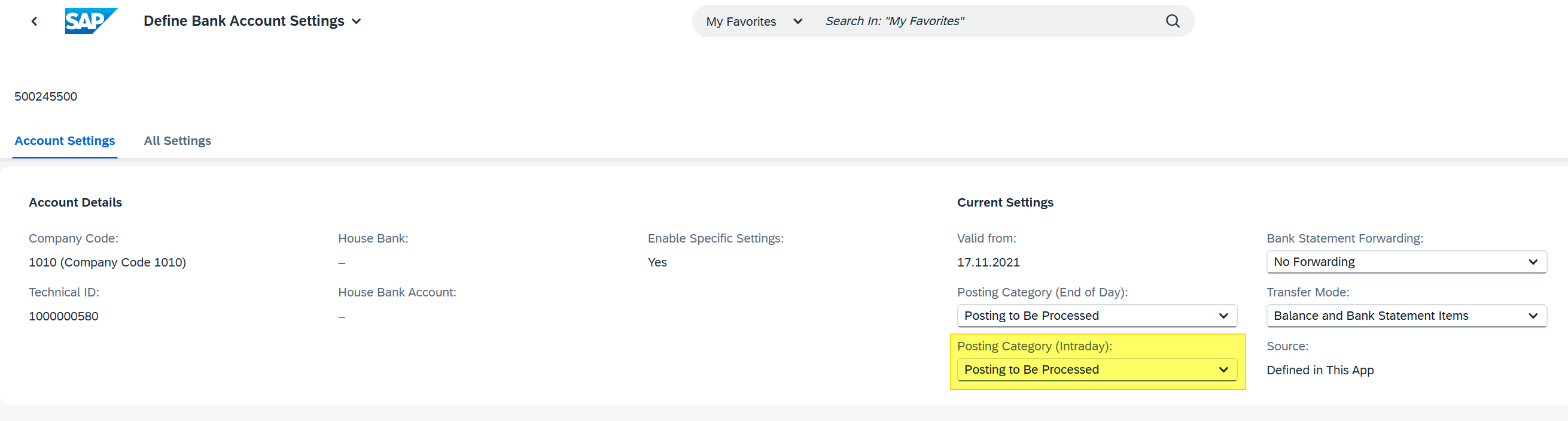Open the My Favorites chevron arrow
The image size is (1568, 421).
[x=797, y=22]
